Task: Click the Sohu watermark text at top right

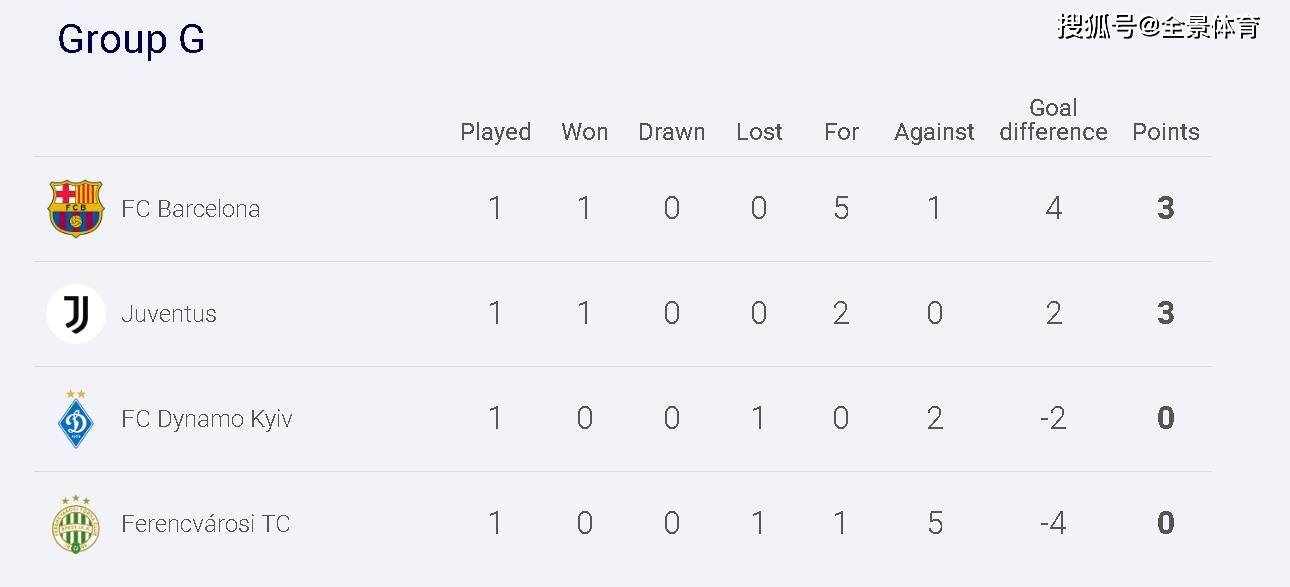Action: coord(1159,27)
